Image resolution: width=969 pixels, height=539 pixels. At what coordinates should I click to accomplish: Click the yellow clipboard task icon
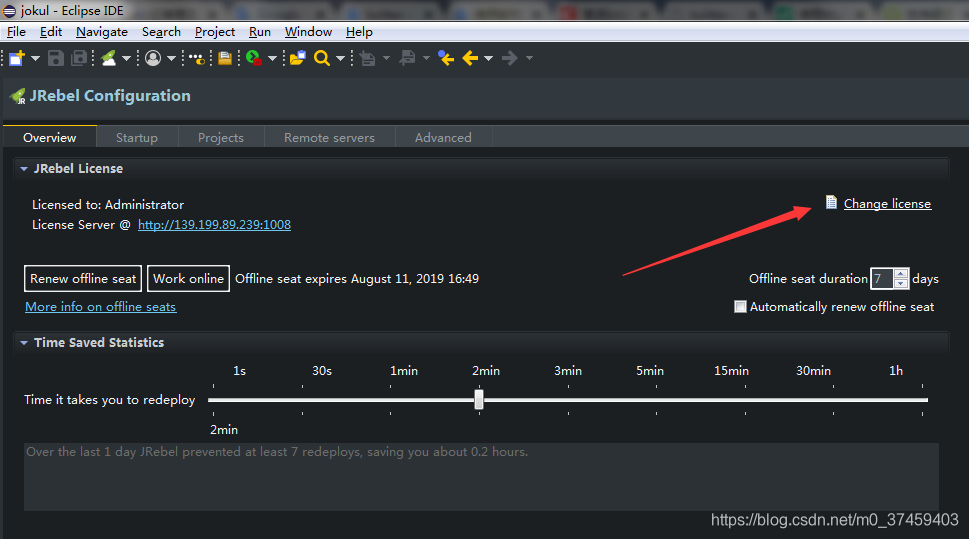tap(225, 58)
